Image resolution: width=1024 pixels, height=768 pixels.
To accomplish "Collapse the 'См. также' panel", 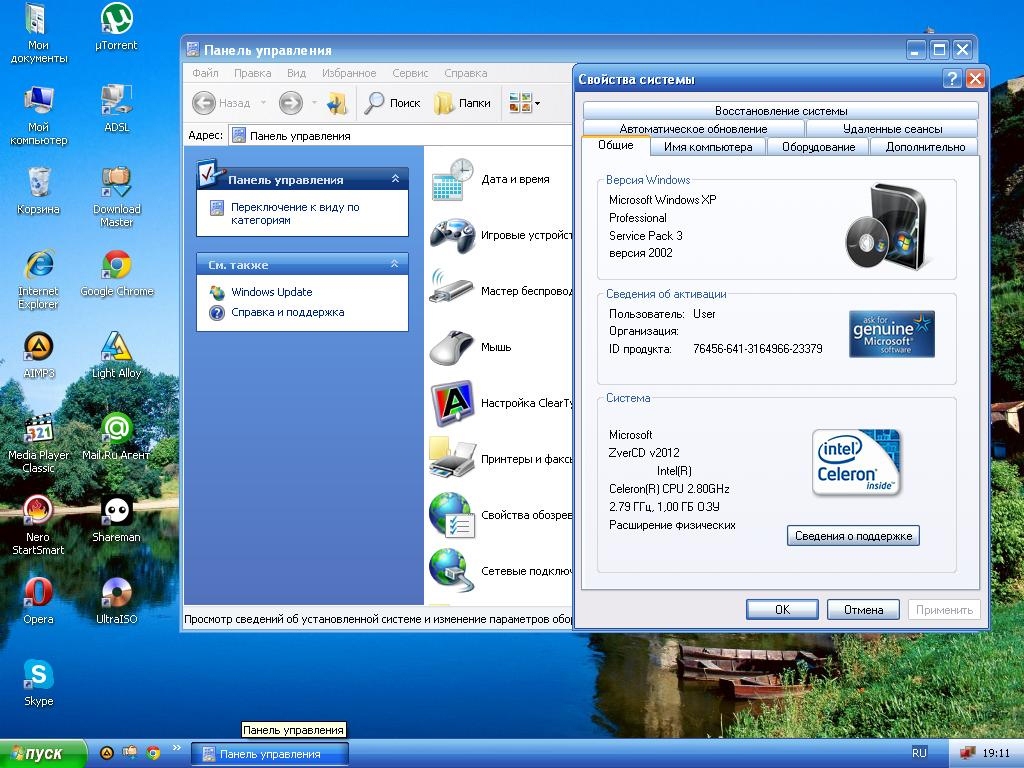I will pyautogui.click(x=395, y=264).
